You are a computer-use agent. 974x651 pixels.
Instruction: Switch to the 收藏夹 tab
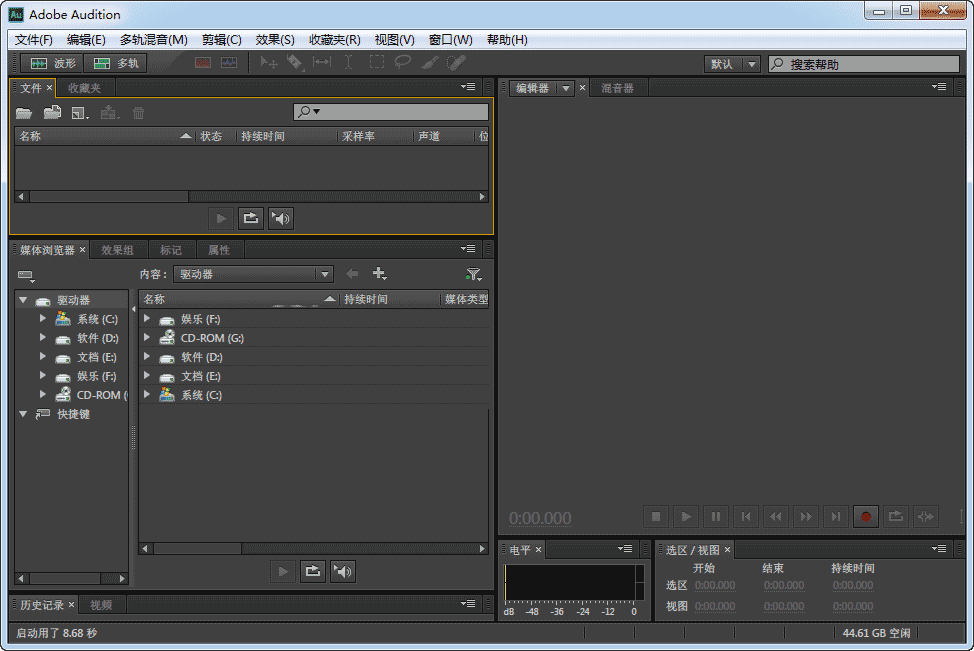[84, 88]
